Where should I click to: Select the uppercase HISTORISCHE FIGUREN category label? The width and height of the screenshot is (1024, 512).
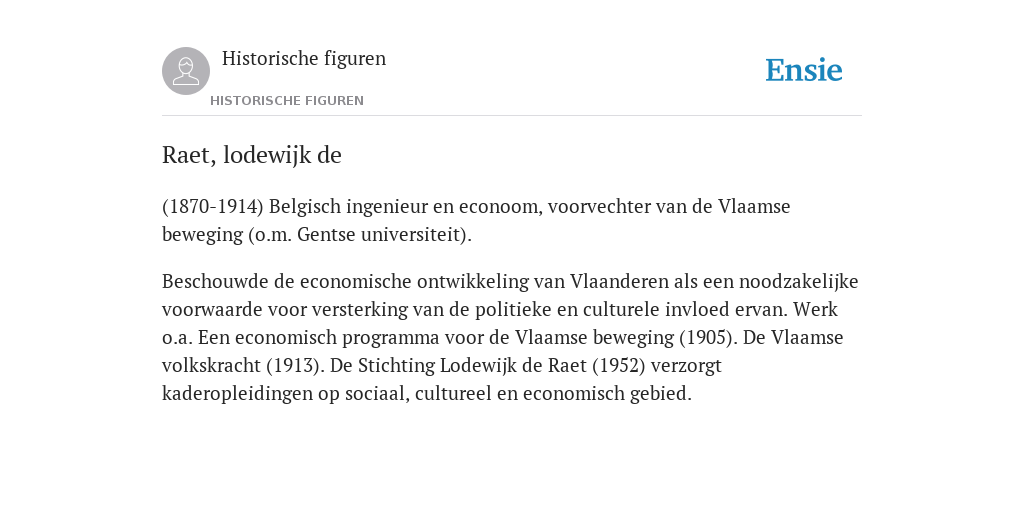(287, 101)
